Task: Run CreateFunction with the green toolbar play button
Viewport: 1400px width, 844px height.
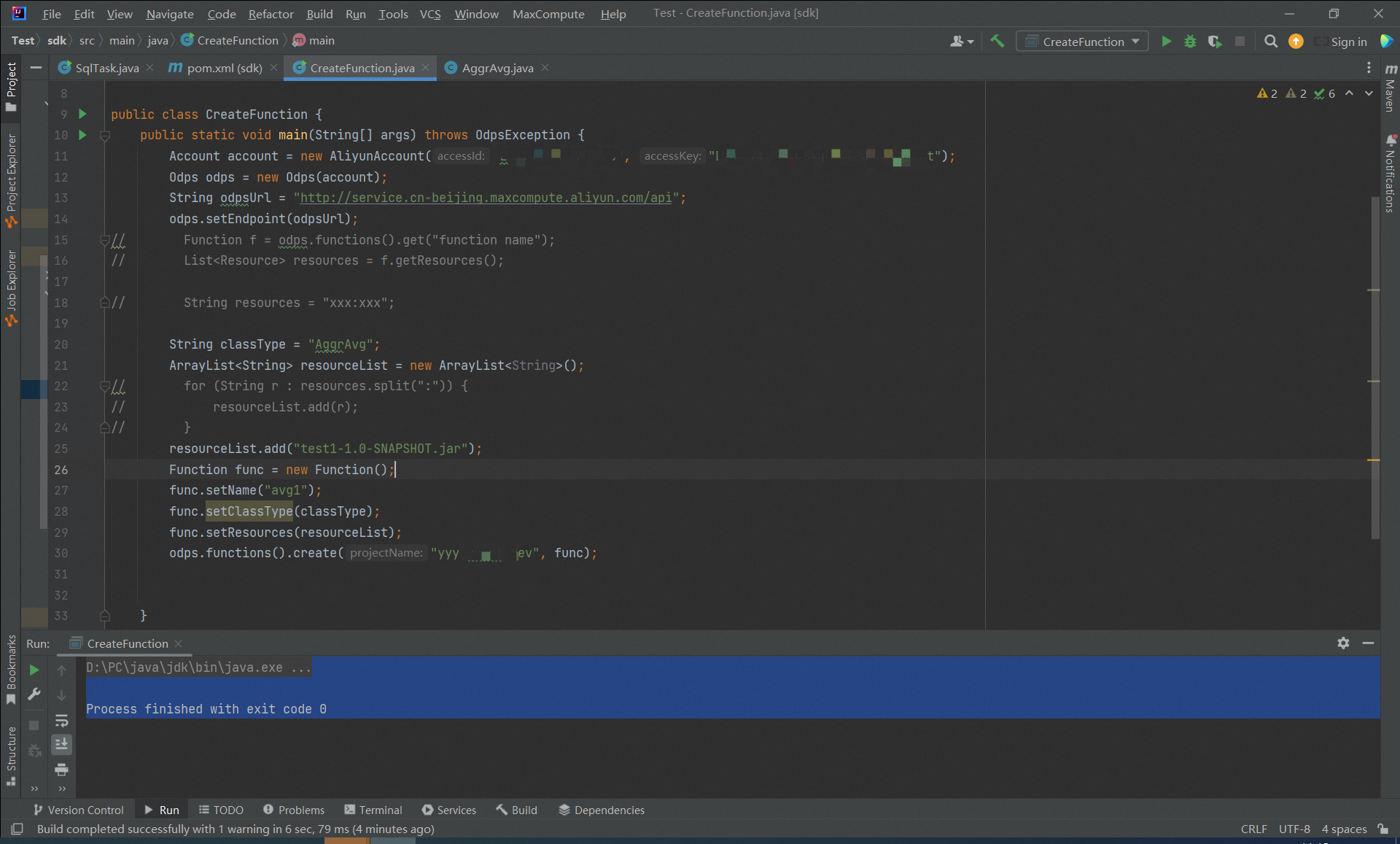Action: pyautogui.click(x=1166, y=42)
